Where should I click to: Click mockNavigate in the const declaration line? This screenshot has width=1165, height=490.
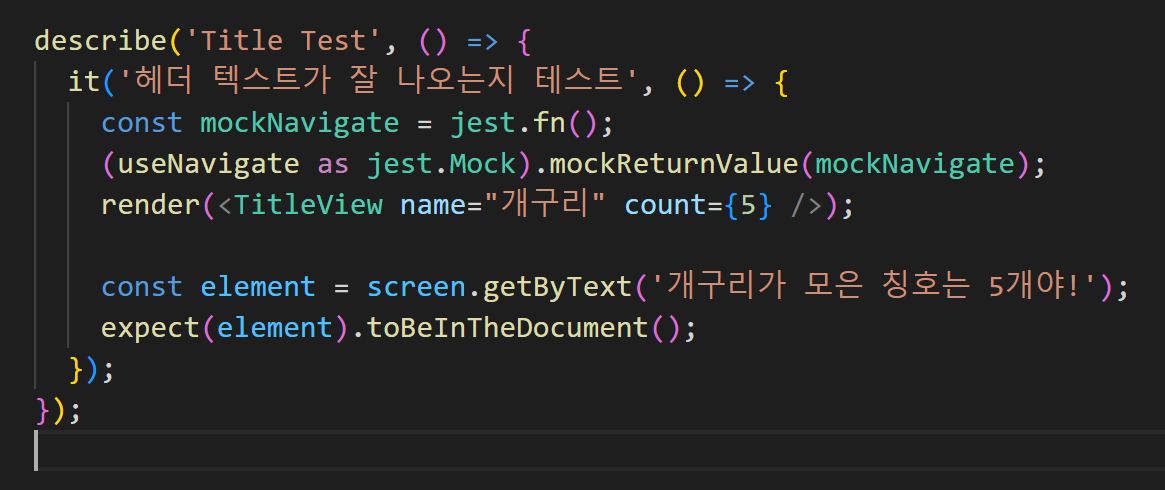pos(299,122)
